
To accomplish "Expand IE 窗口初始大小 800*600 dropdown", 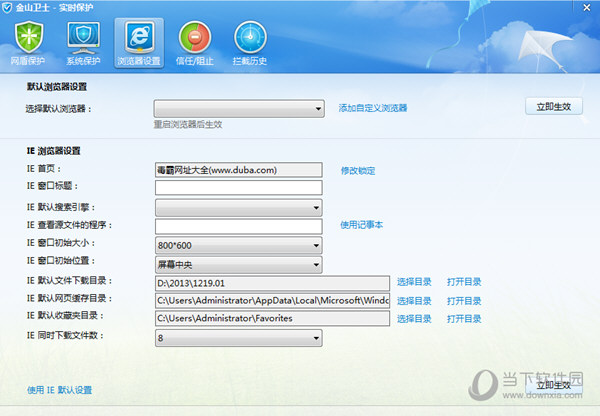I will pyautogui.click(x=239, y=245).
